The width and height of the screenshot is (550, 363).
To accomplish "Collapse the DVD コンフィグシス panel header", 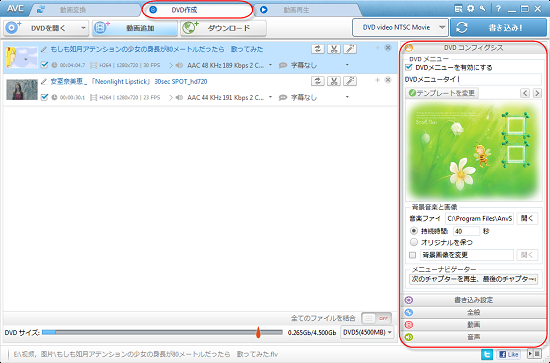I will click(473, 48).
